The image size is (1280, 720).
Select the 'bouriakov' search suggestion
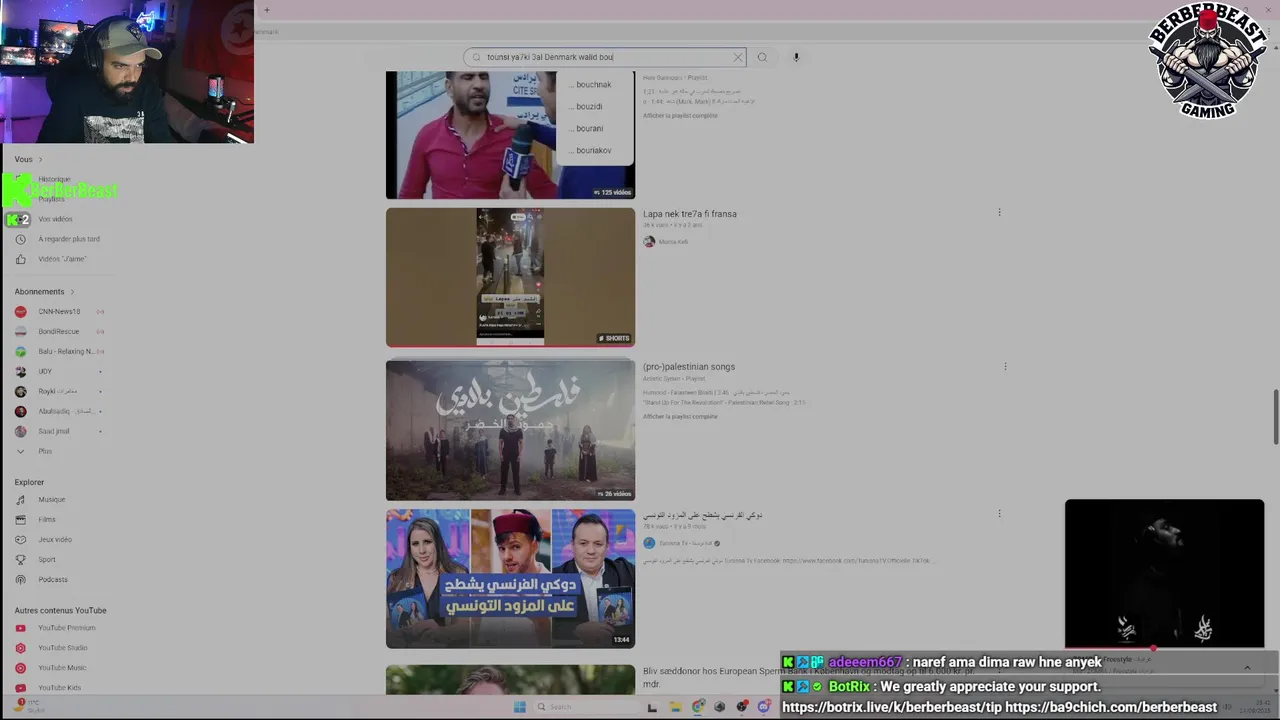pos(594,151)
